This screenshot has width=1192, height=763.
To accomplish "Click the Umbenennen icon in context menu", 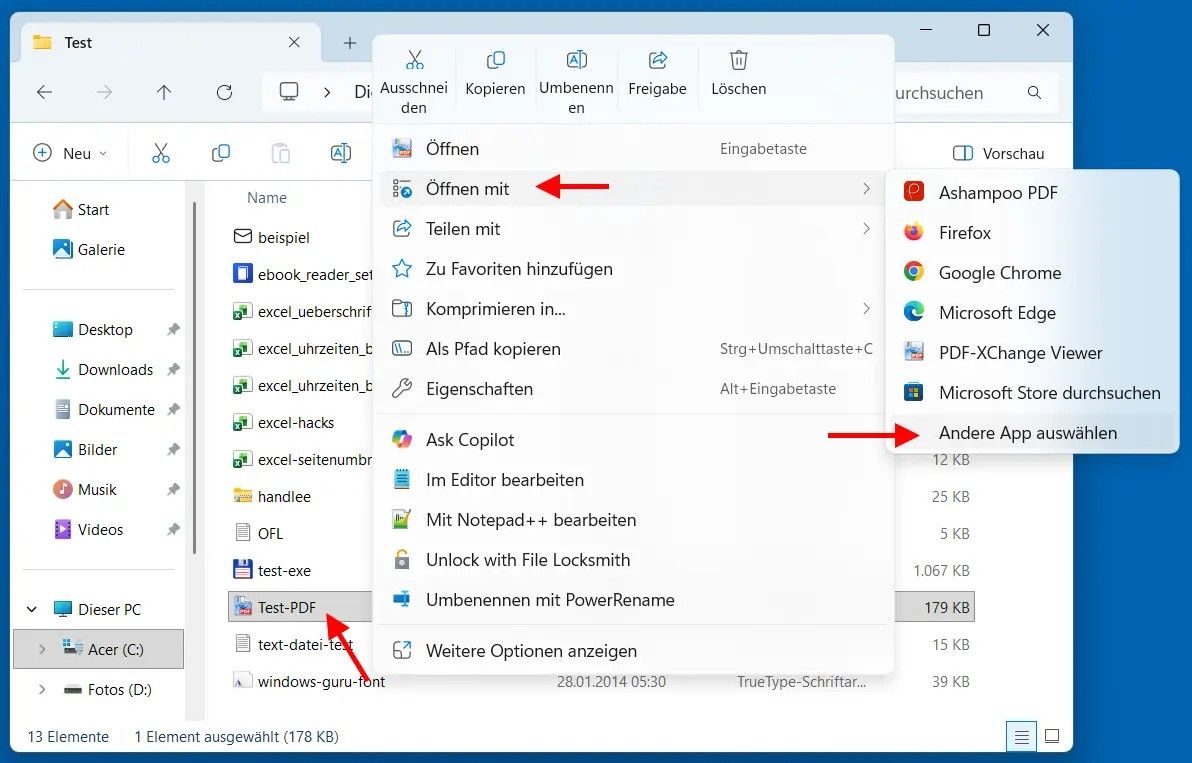I will (x=576, y=62).
